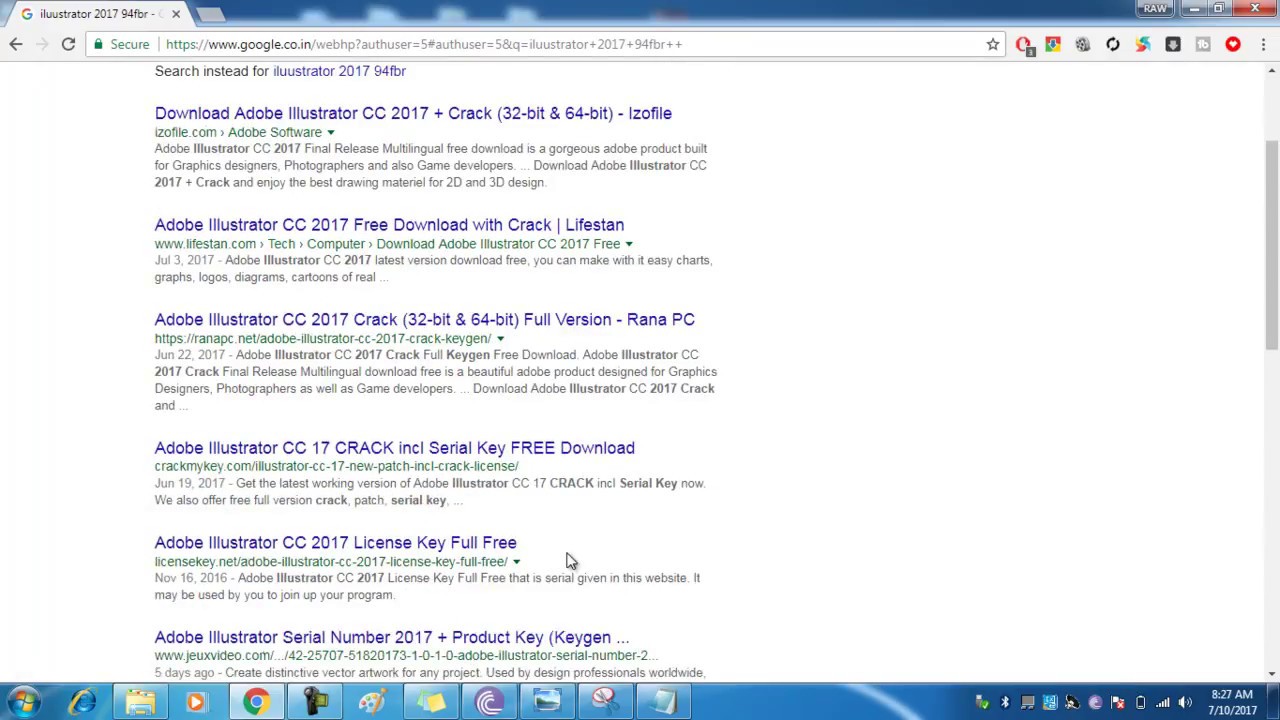Open the taskbar clock showing 8:27 AM

[x=1232, y=702]
